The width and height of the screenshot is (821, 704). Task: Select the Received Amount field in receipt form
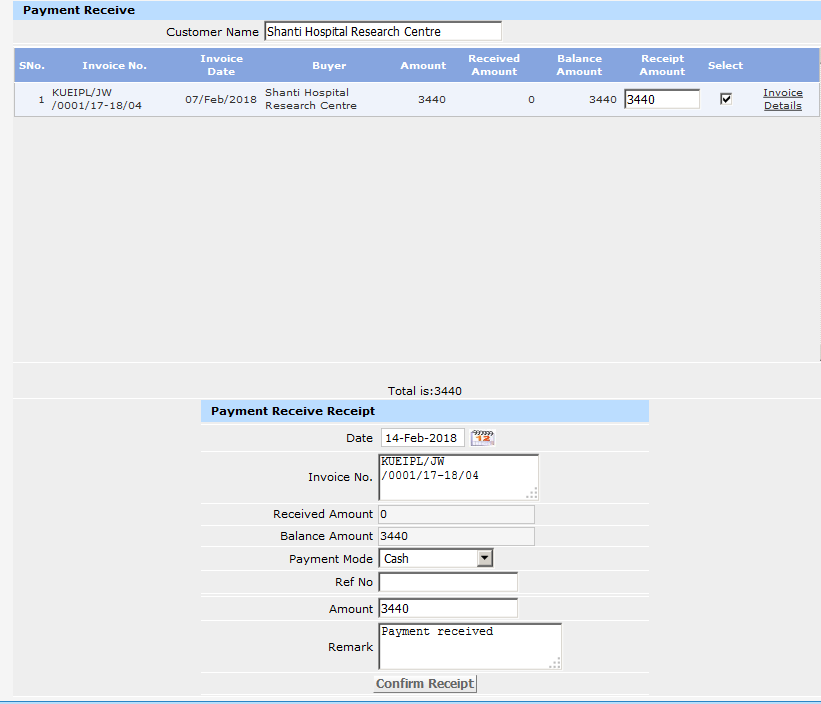456,514
